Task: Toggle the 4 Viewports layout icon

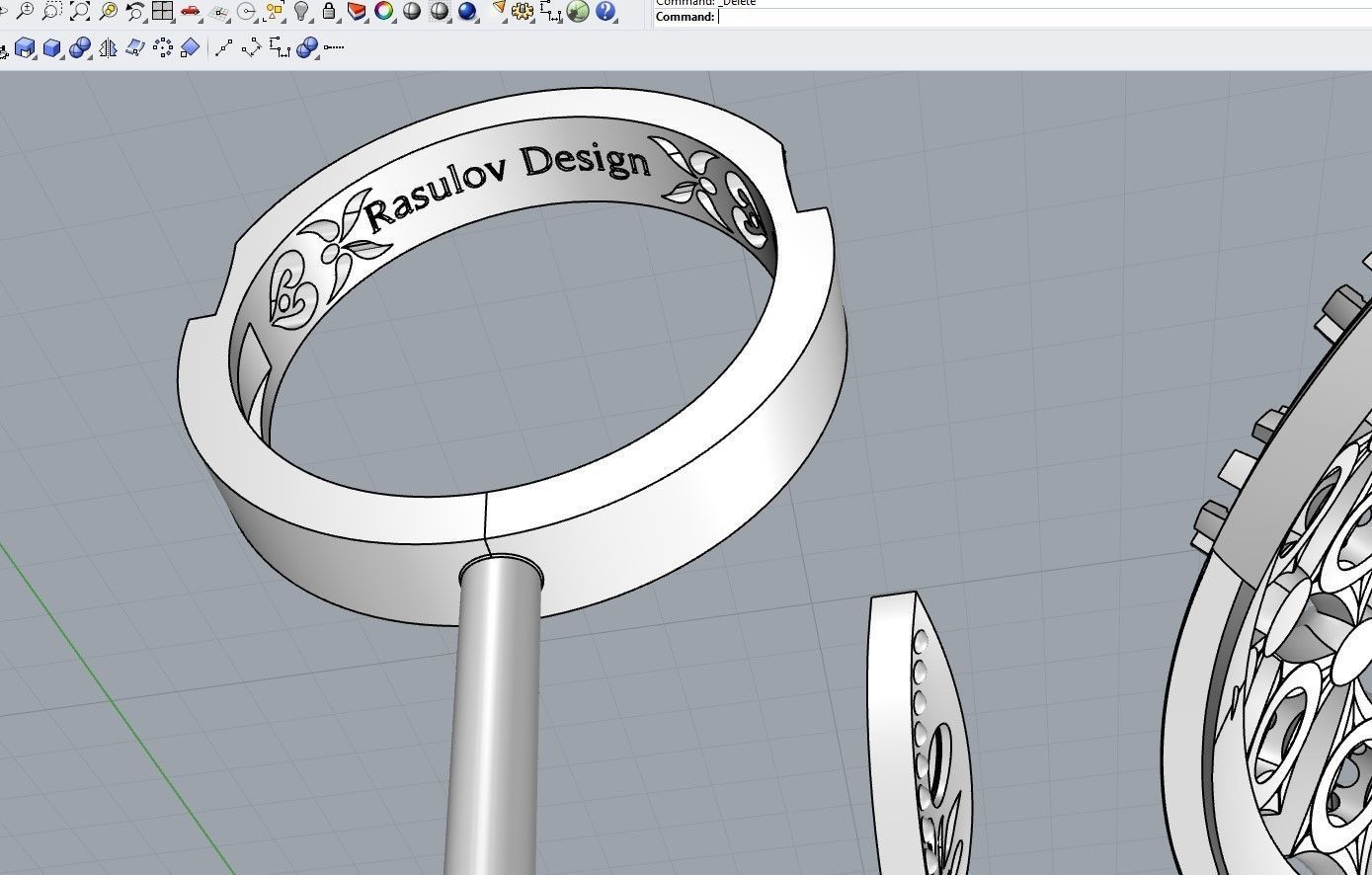Action: 163,11
